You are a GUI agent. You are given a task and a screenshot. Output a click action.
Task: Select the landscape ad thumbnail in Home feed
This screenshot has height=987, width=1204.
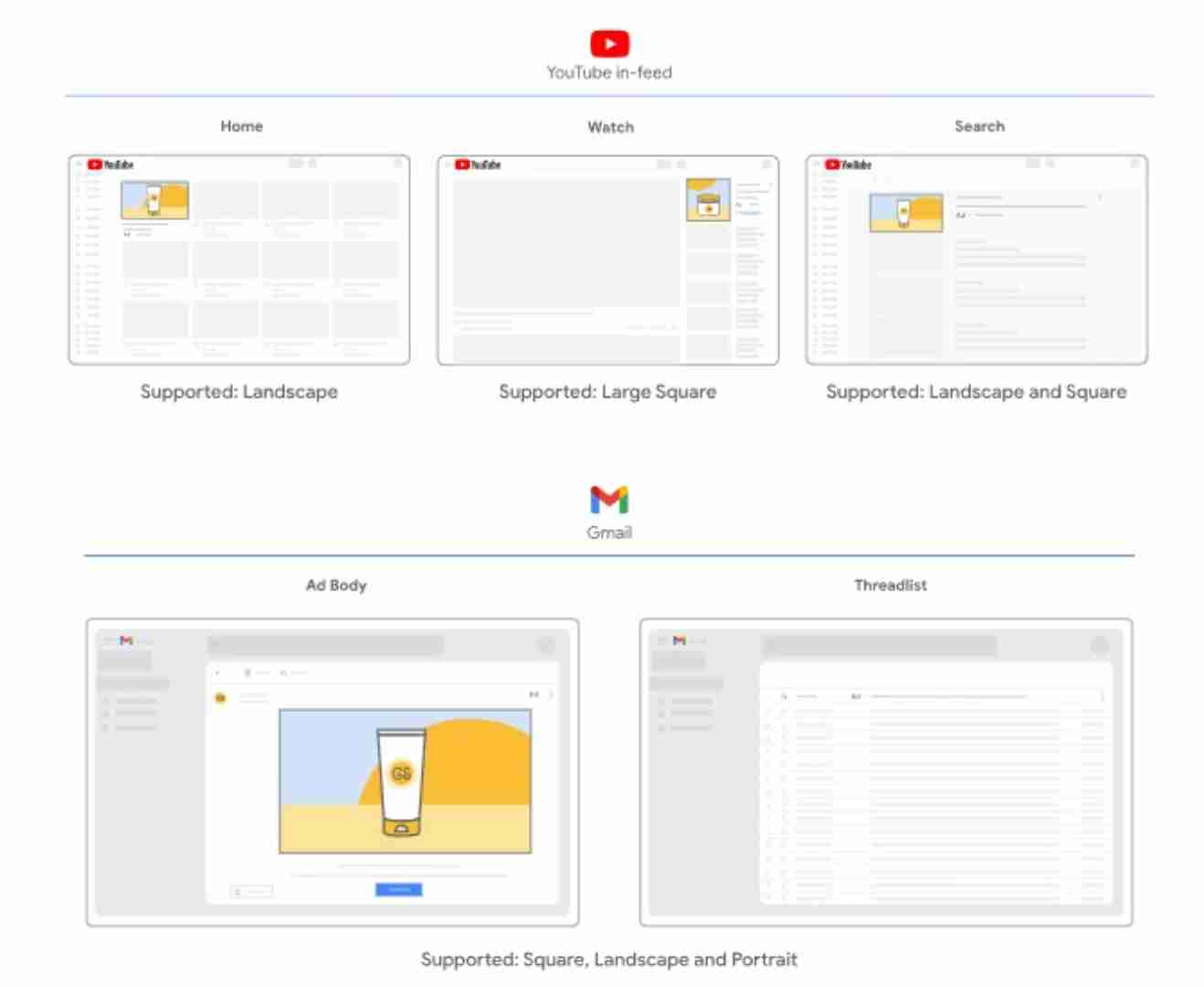(154, 200)
